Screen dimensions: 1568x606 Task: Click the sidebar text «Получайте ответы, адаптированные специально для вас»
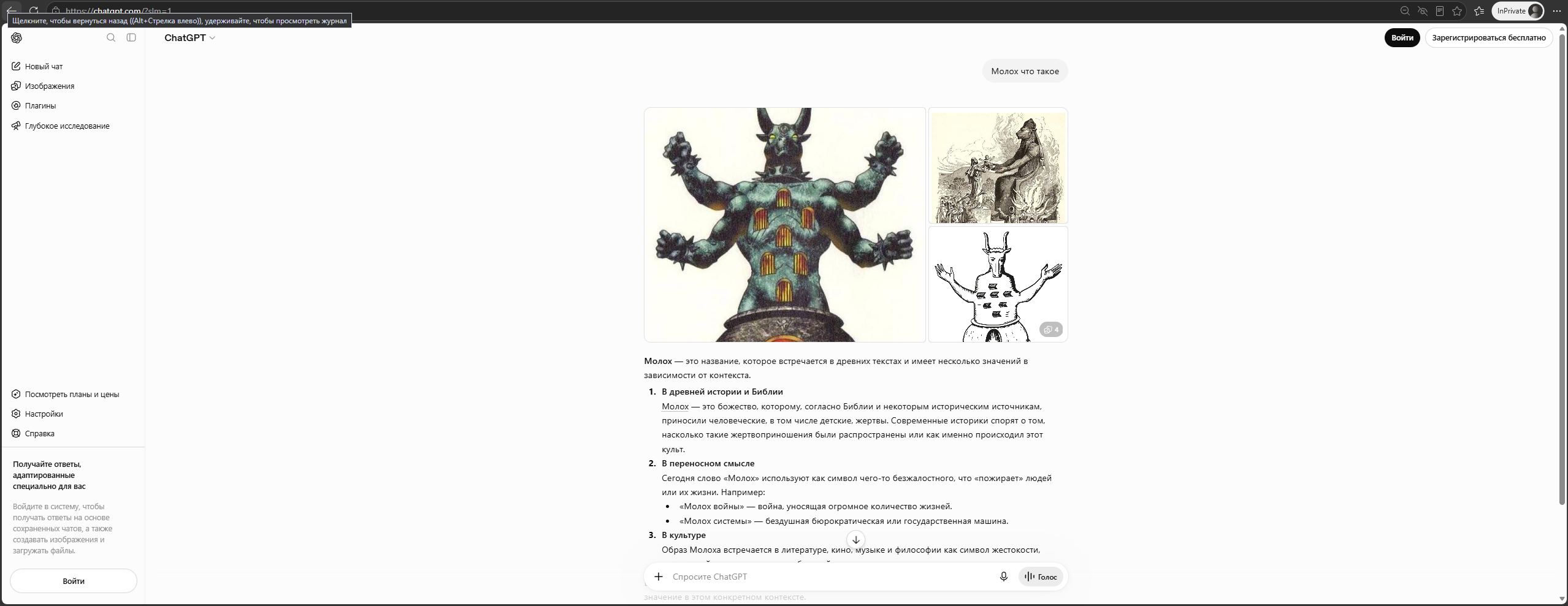coord(49,475)
